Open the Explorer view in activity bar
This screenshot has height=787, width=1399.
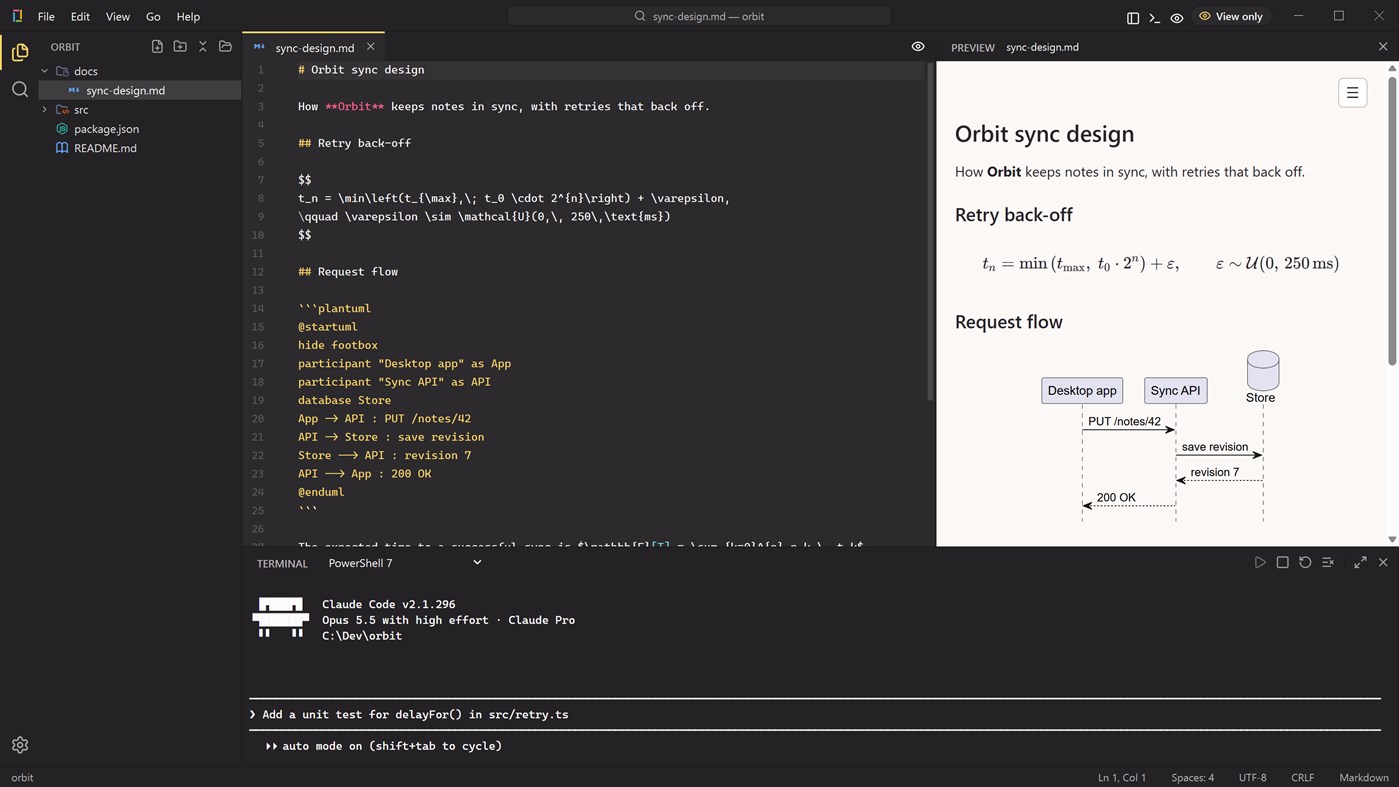coord(20,52)
